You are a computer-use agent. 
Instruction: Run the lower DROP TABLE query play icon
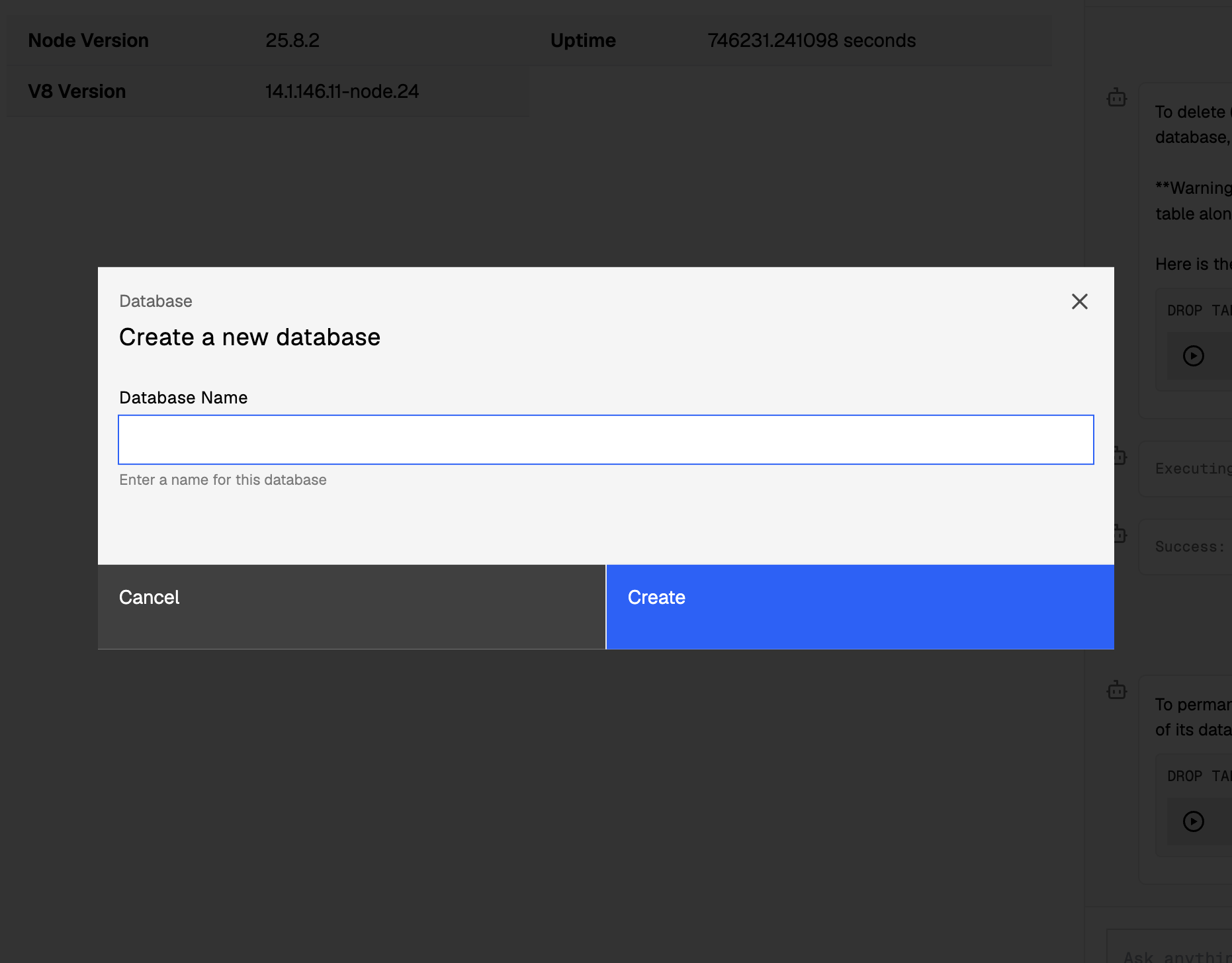[x=1193, y=821]
